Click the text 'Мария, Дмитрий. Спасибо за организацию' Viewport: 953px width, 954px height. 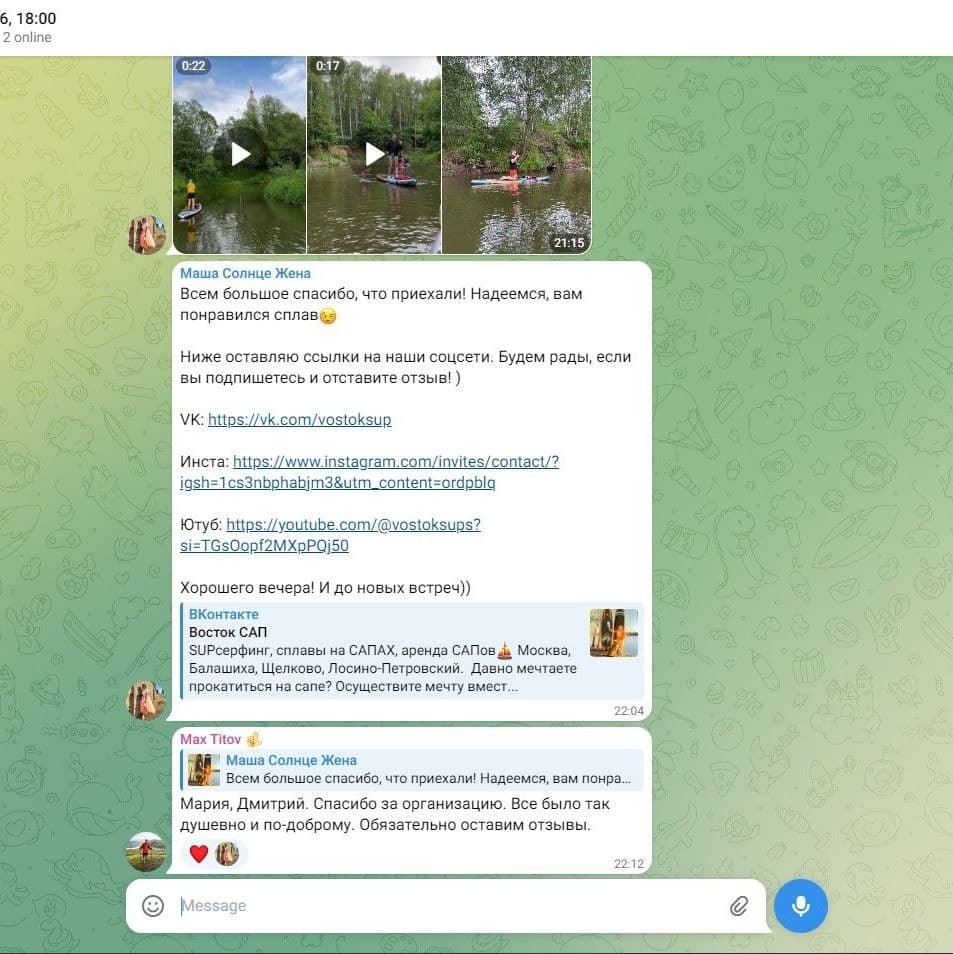point(343,804)
